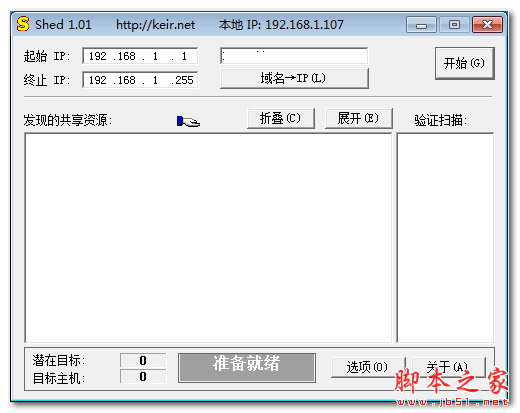Close the Shed 1.01 window
Viewport: 520px width, 413px height.
coord(487,25)
